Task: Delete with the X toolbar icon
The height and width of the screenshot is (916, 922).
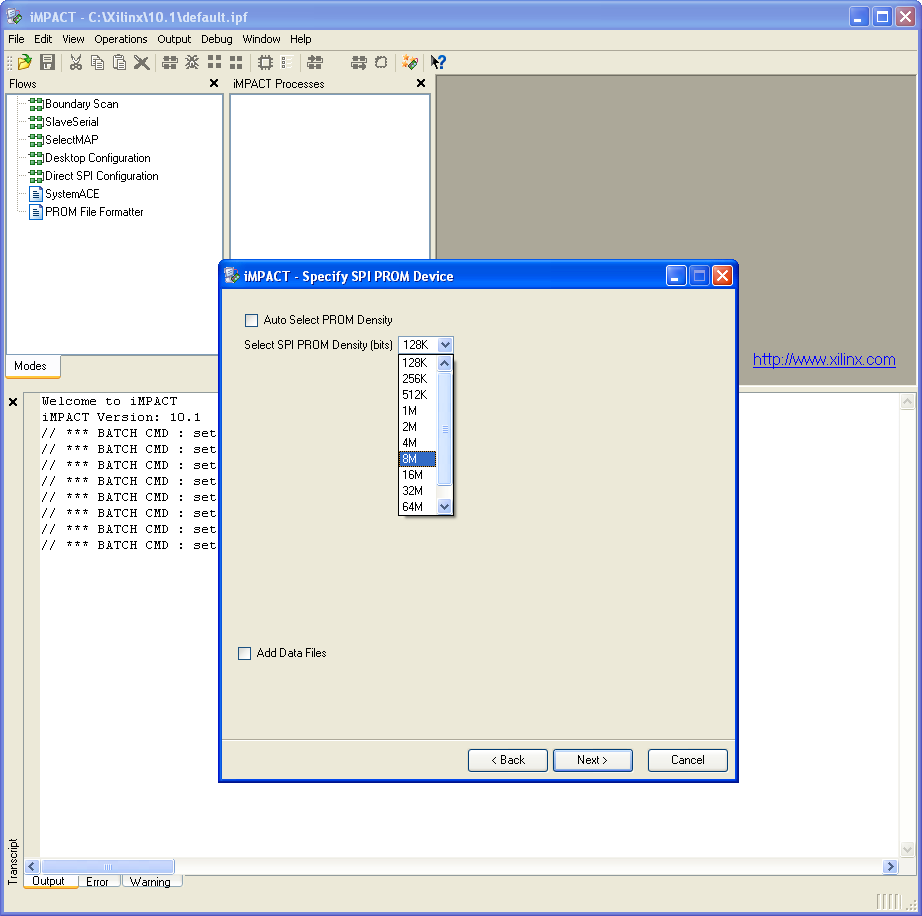Action: point(141,62)
